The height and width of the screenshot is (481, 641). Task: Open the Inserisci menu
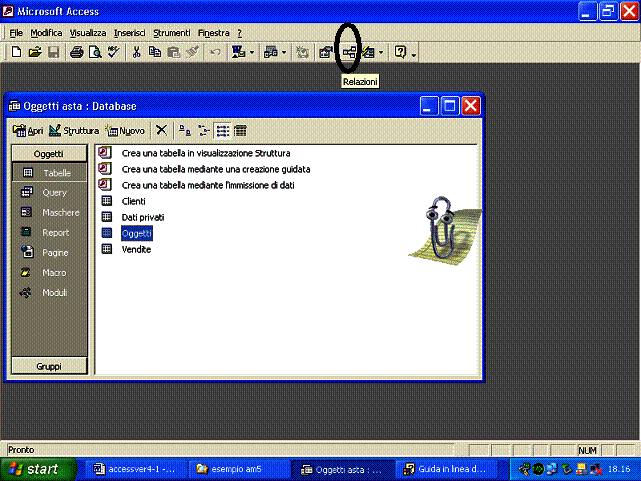(130, 33)
